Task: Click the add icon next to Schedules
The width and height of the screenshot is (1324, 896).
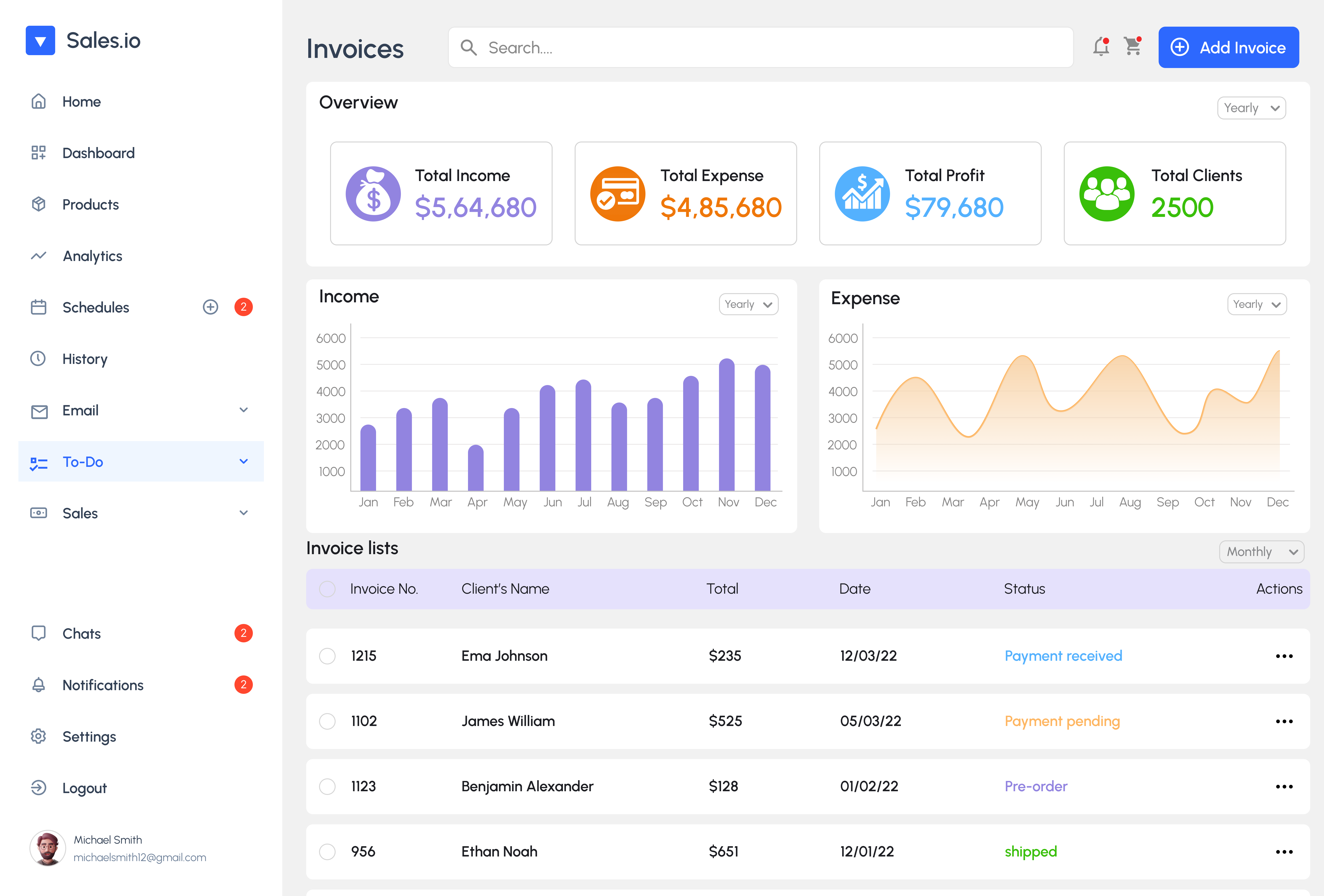Action: coord(210,307)
